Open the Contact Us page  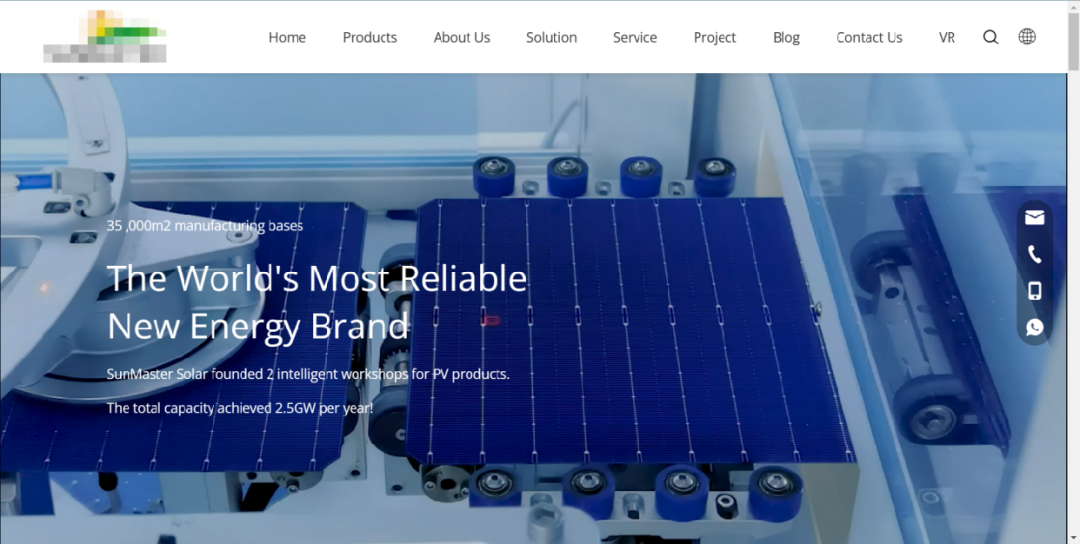tap(869, 37)
